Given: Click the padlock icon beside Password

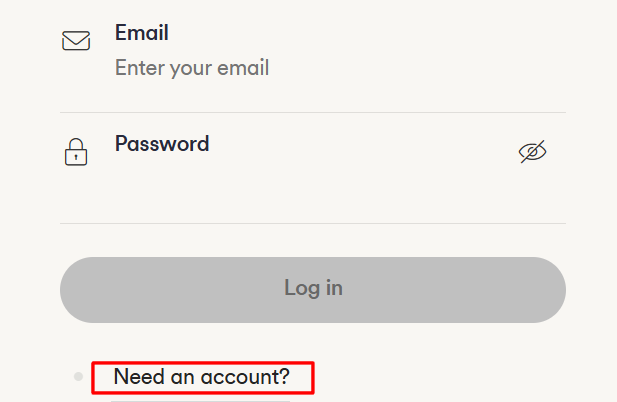Looking at the screenshot, I should 76,152.
